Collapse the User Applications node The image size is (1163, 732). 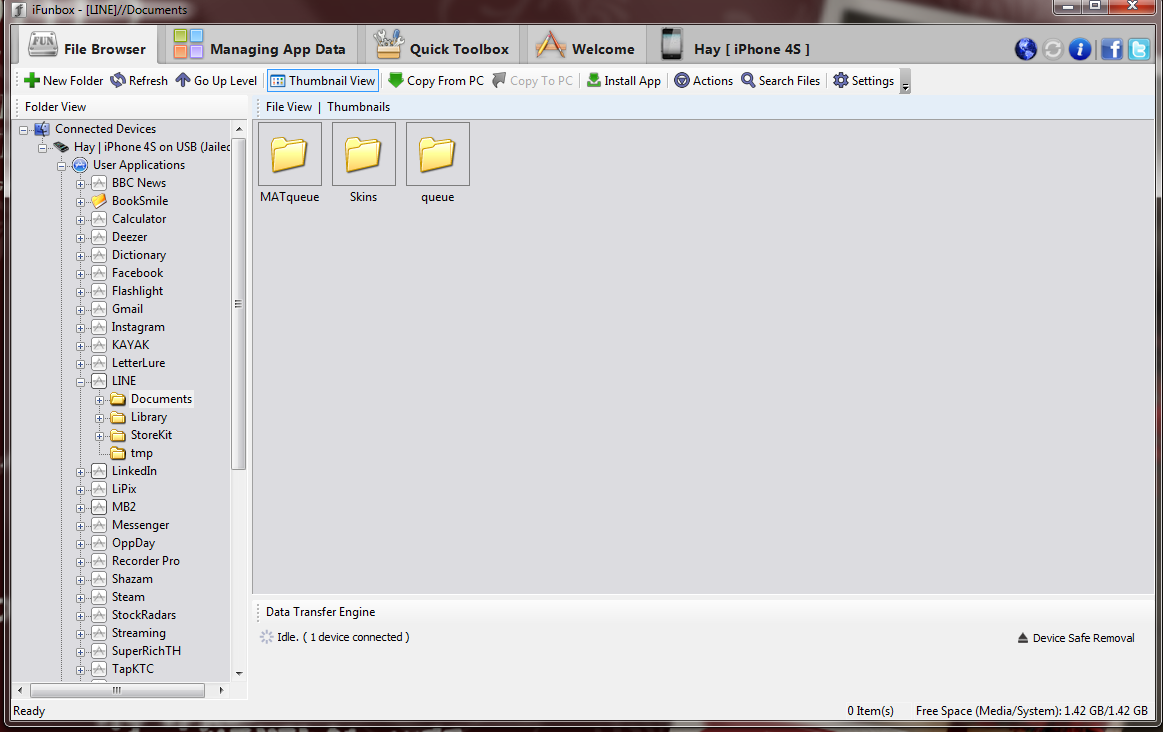[x=62, y=166]
